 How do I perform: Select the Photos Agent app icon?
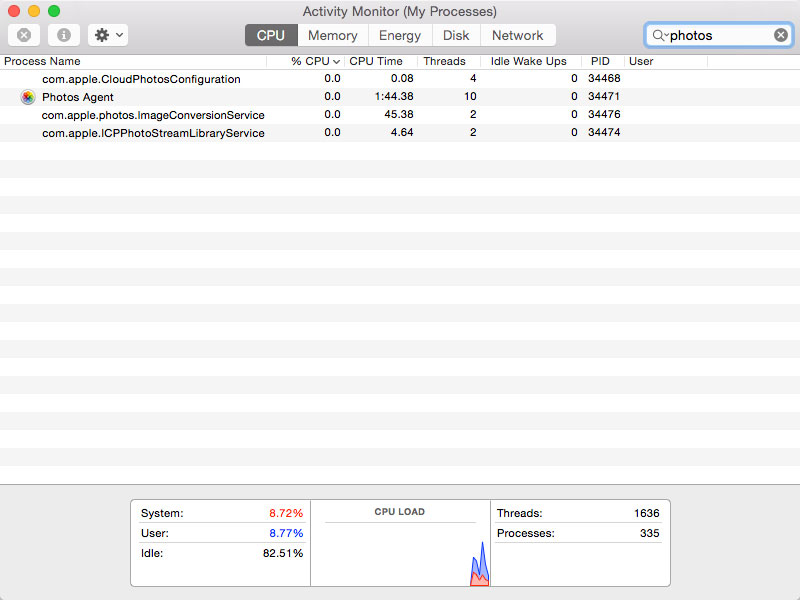coord(28,97)
